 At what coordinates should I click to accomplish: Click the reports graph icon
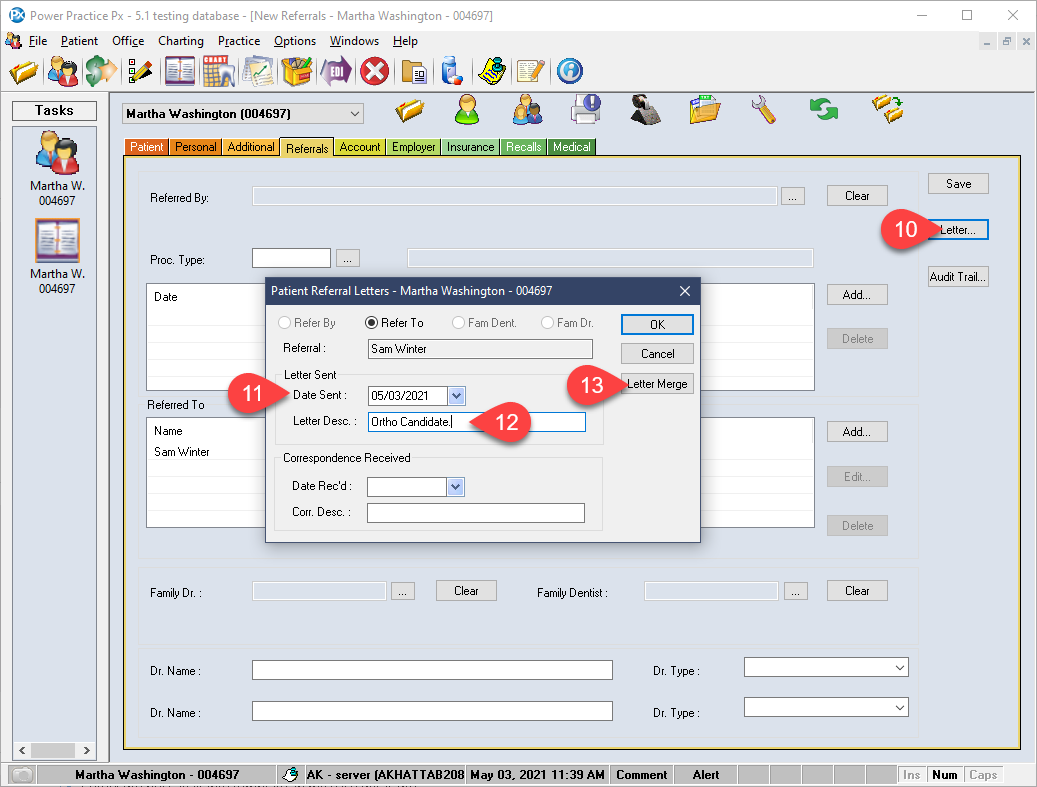(259, 71)
